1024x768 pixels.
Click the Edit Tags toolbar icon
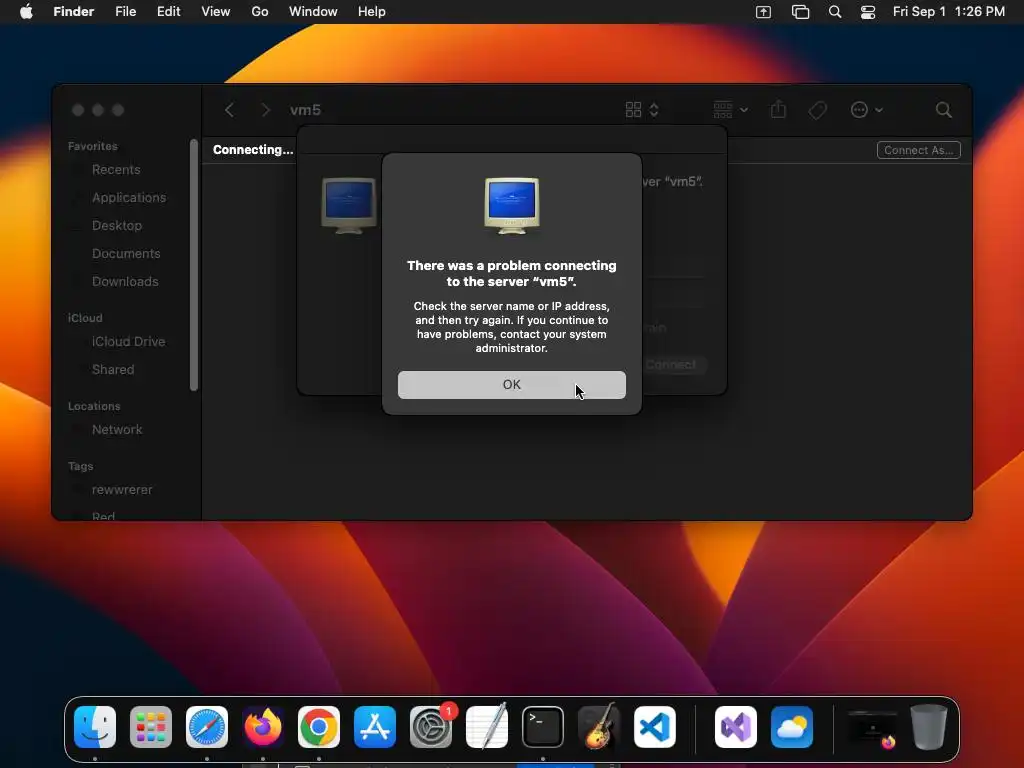[817, 110]
